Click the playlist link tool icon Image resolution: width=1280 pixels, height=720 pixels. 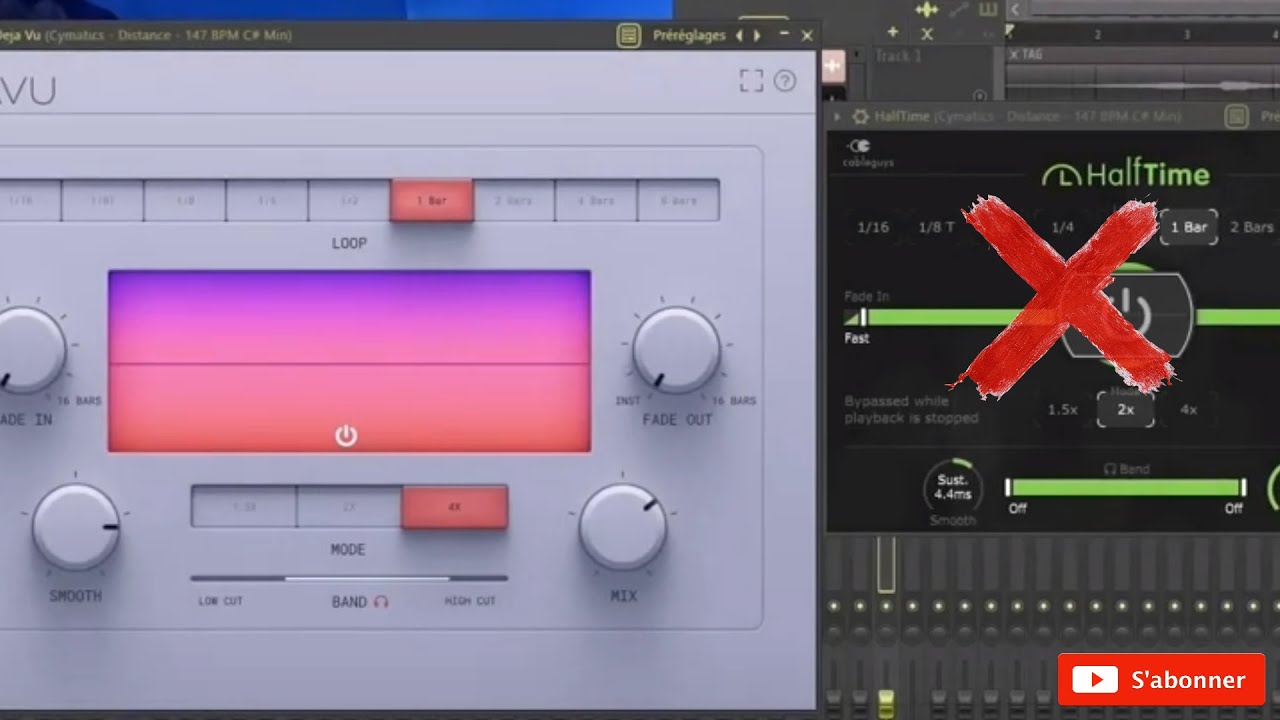[x=958, y=10]
